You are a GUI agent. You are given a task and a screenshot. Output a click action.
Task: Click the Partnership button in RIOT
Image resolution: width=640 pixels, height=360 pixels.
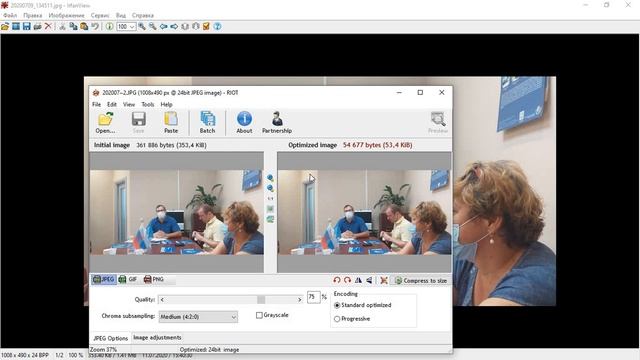pos(277,122)
